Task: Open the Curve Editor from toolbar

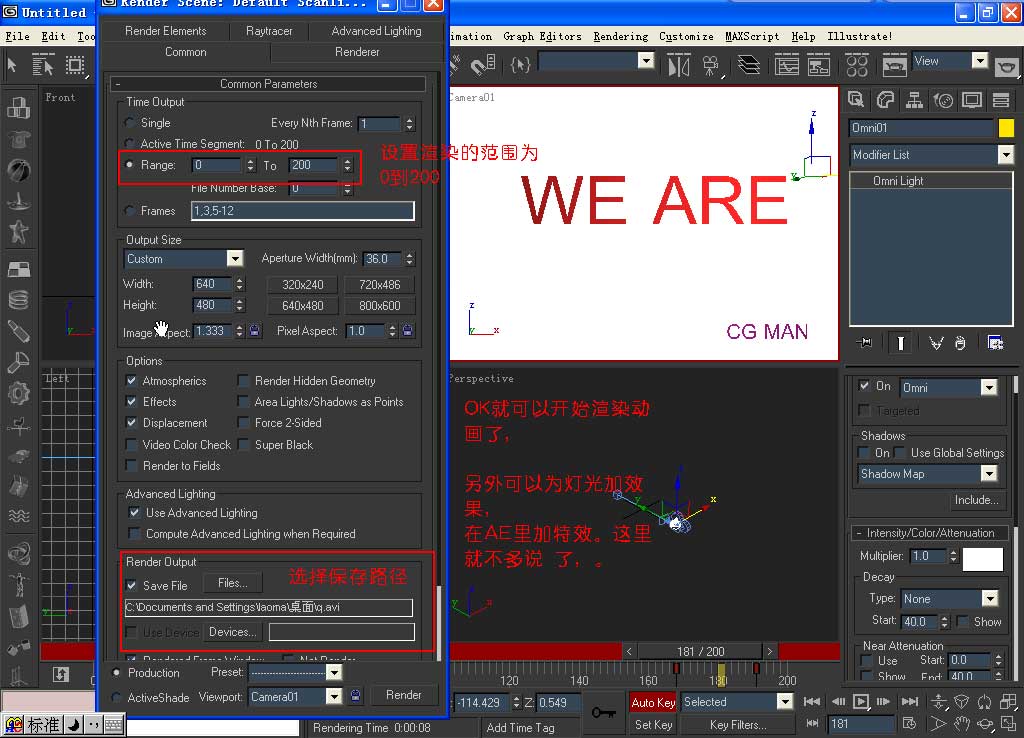Action: point(787,65)
